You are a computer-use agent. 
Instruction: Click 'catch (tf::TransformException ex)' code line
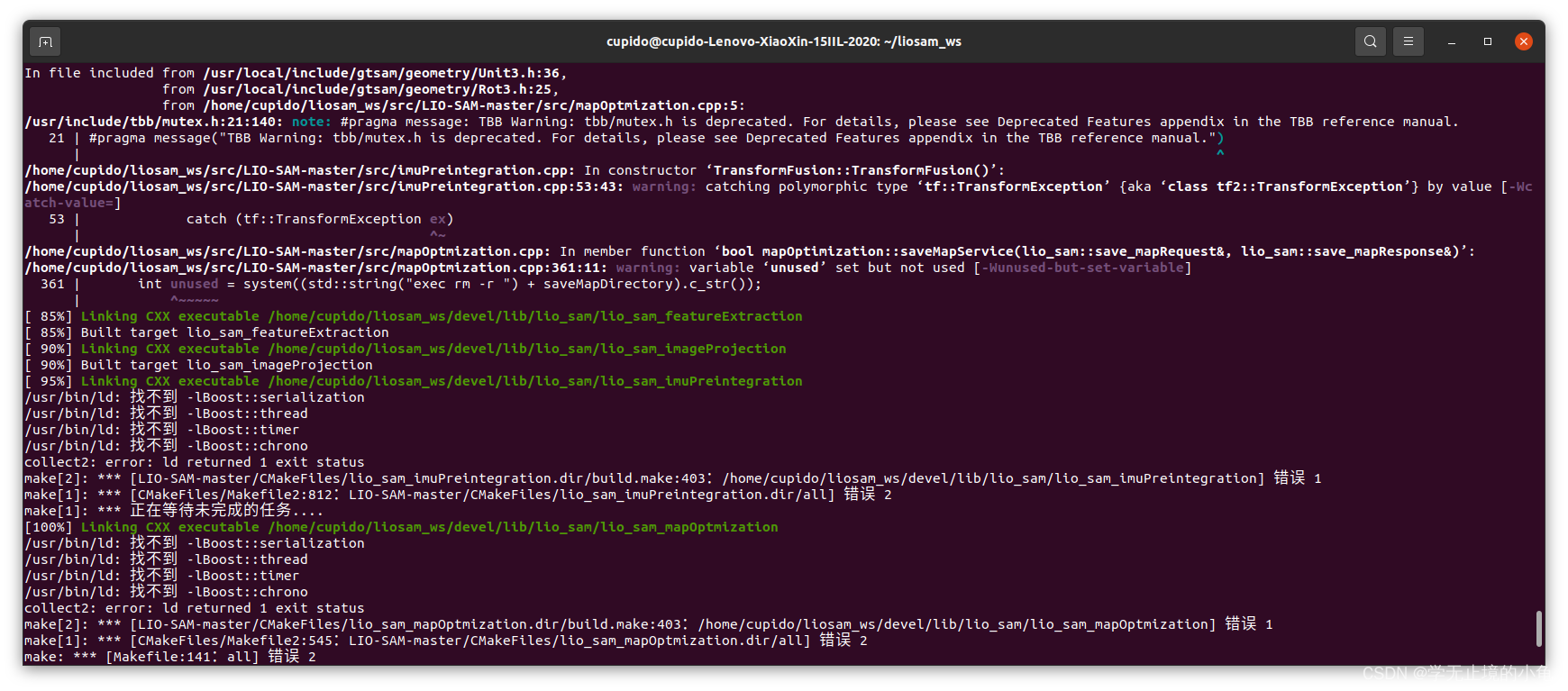pyautogui.click(x=320, y=219)
